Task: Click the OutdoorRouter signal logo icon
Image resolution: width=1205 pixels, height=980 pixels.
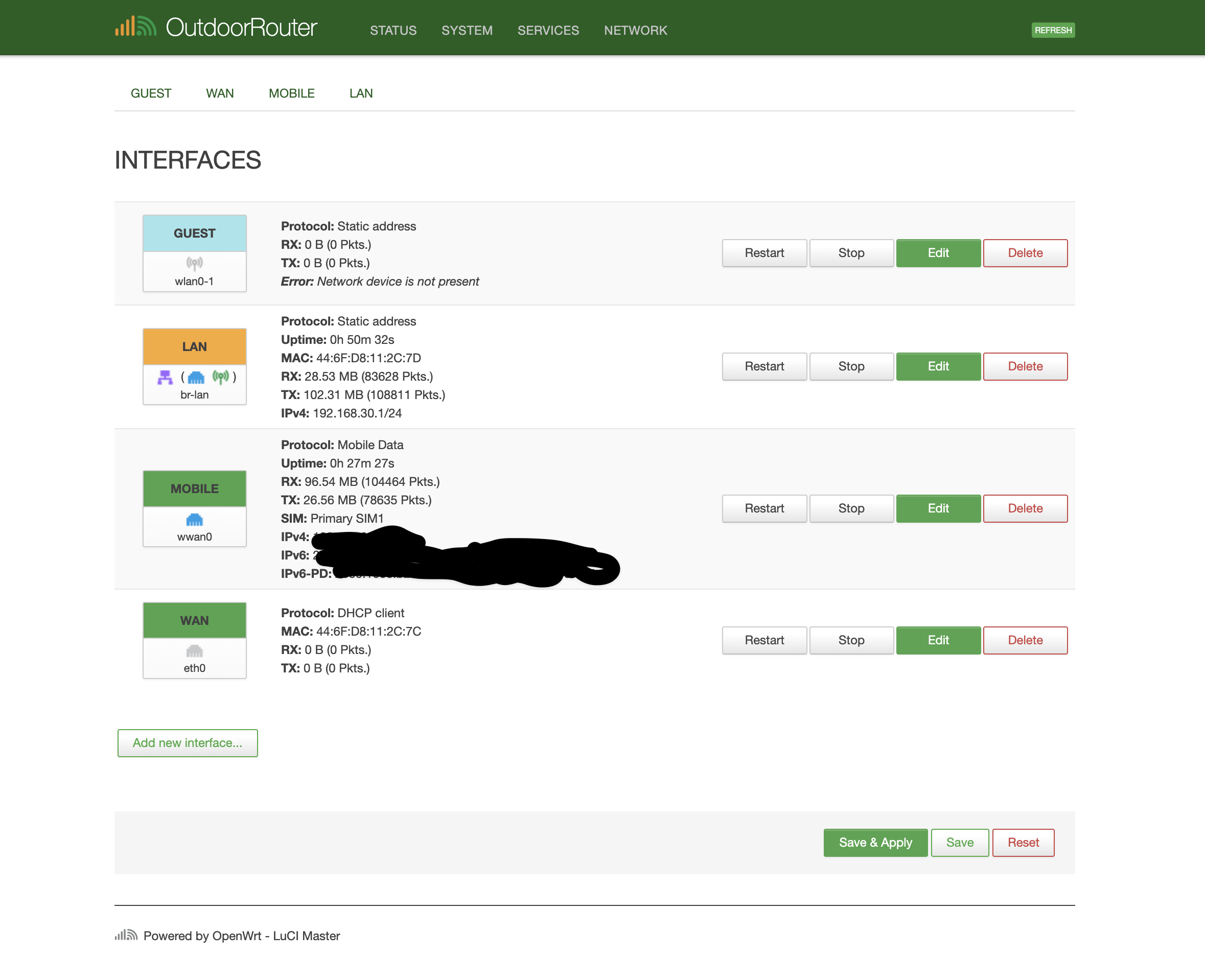Action: (135, 27)
